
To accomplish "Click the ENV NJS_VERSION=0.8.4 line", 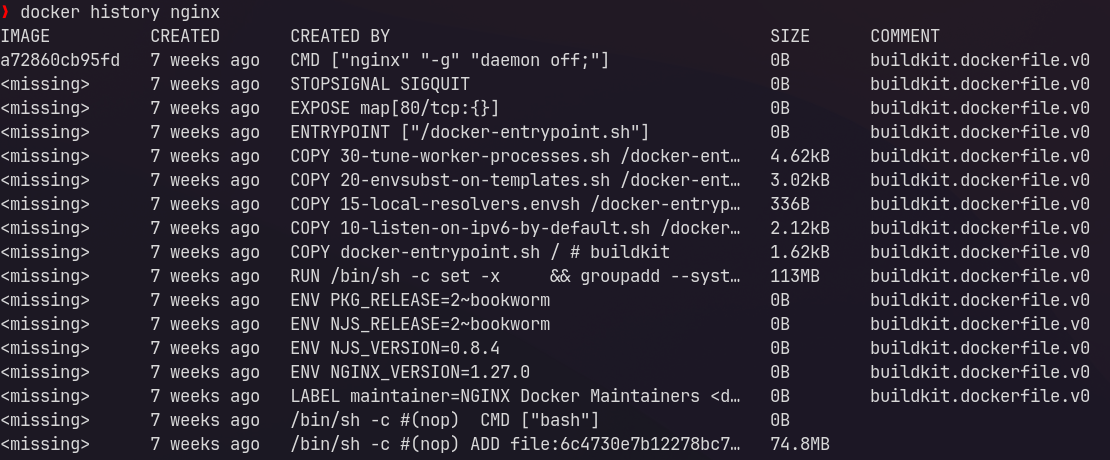I will tap(395, 348).
